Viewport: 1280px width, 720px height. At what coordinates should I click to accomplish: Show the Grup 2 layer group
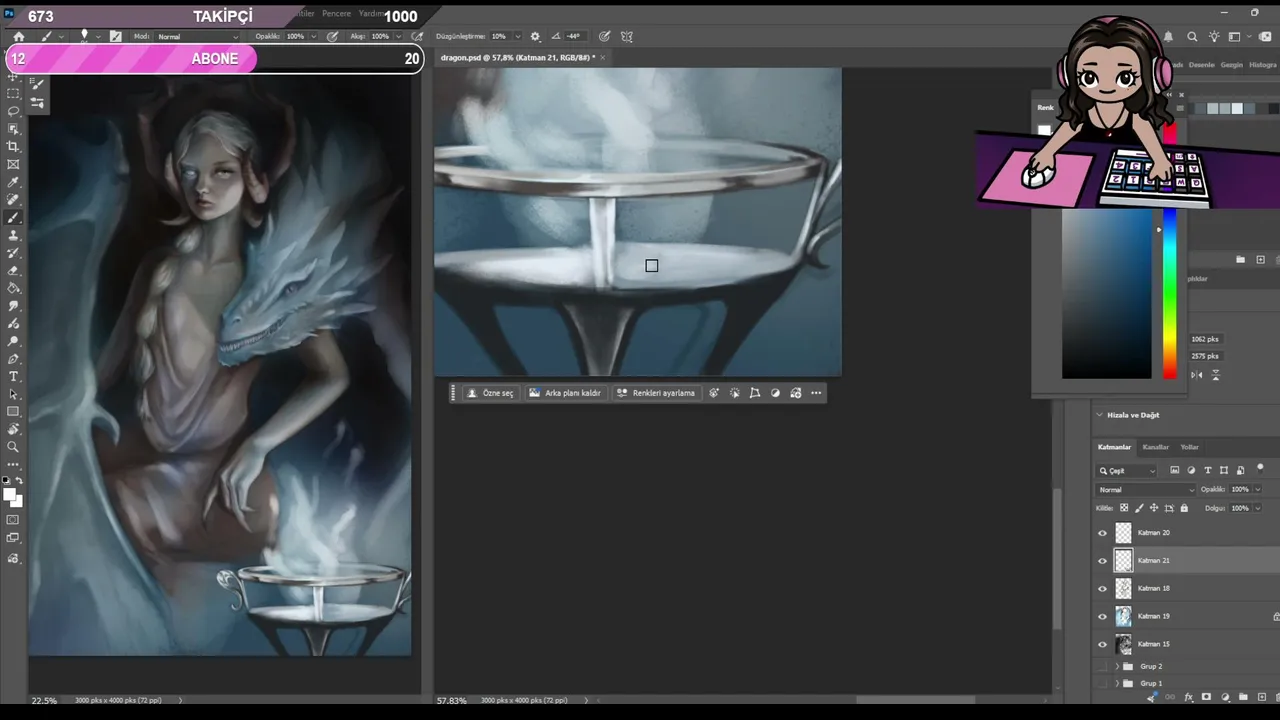pos(1103,666)
